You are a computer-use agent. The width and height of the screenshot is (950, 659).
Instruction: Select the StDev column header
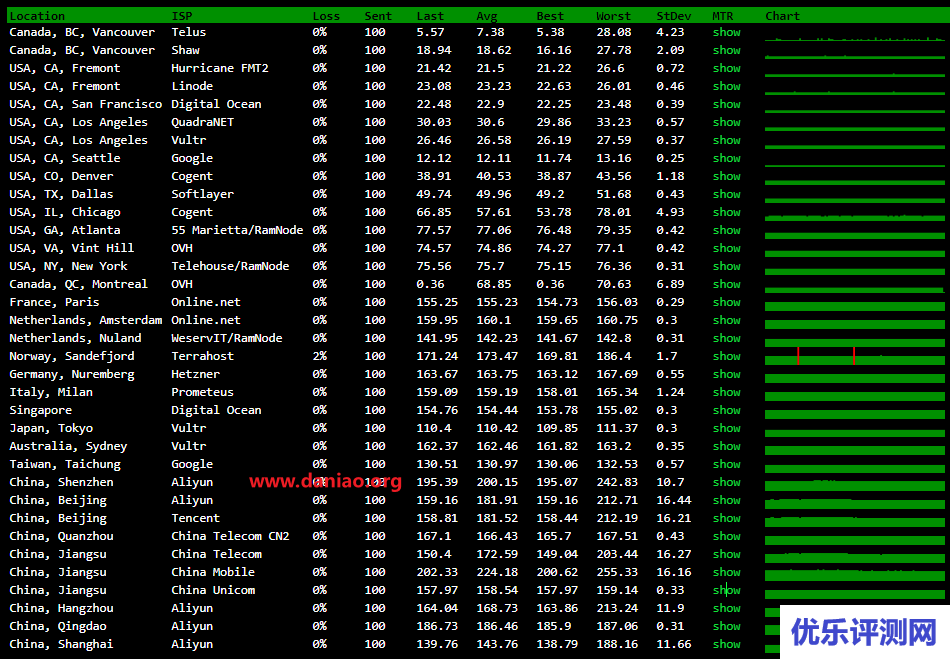[x=672, y=16]
